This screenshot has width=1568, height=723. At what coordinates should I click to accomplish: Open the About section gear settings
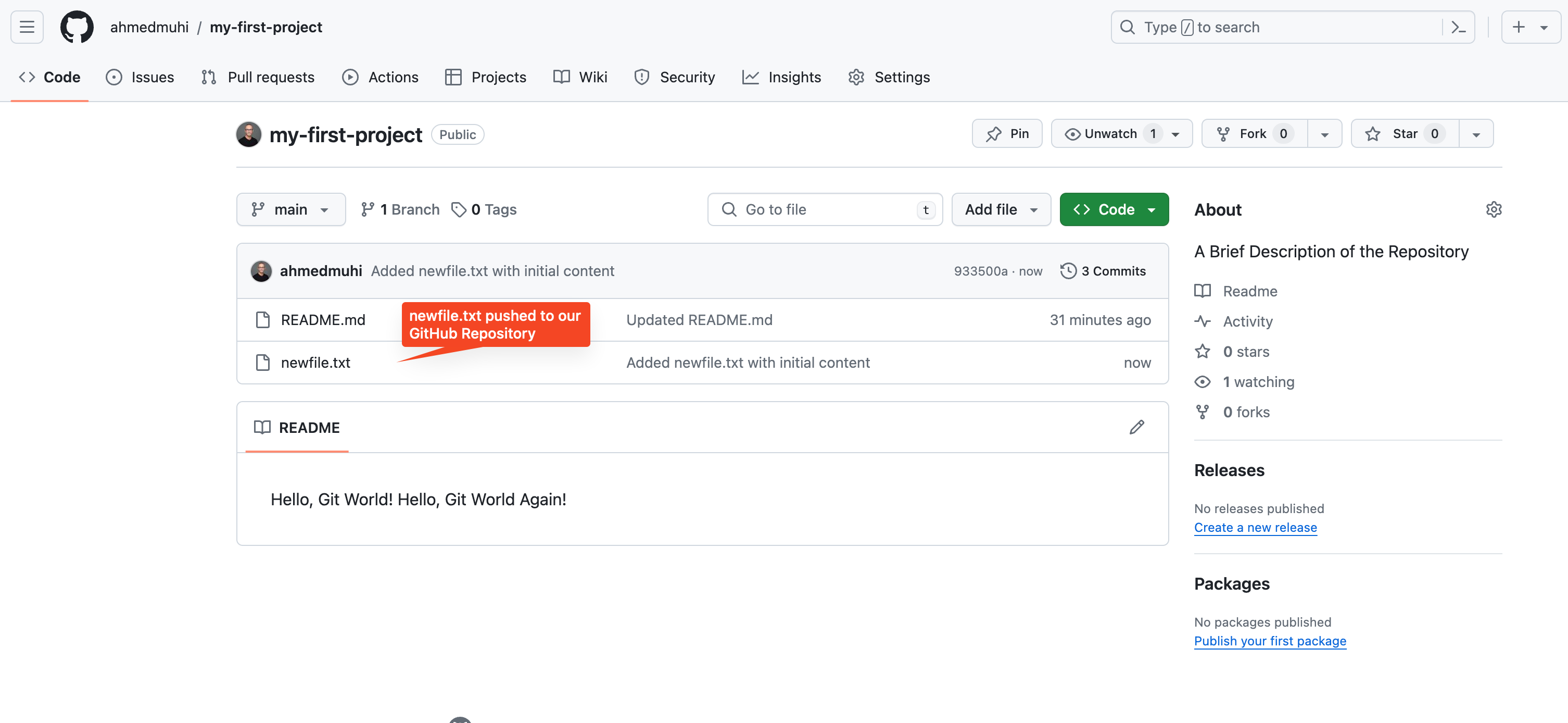tap(1493, 209)
